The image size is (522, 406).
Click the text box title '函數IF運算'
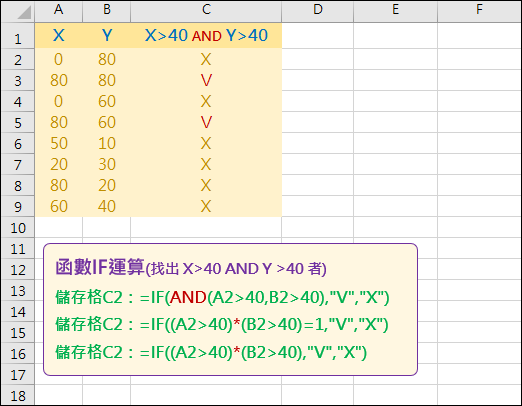point(100,267)
